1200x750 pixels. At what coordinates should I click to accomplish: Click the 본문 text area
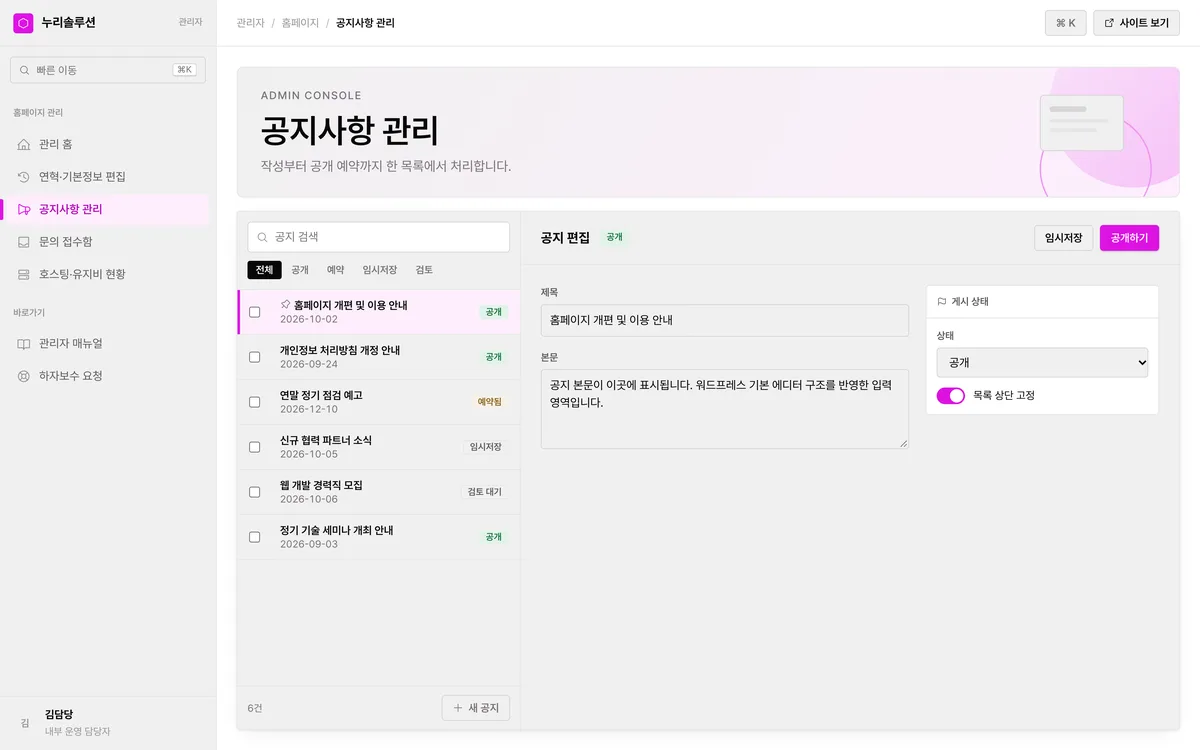click(x=725, y=409)
